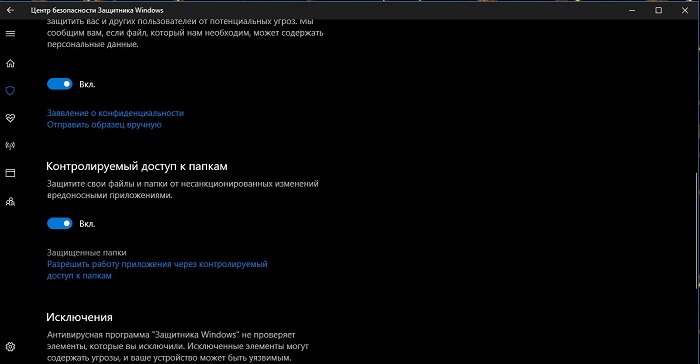Image resolution: width=700 pixels, height=364 pixels.
Task: Open Virus & threat protection shield icon
Action: (10, 91)
